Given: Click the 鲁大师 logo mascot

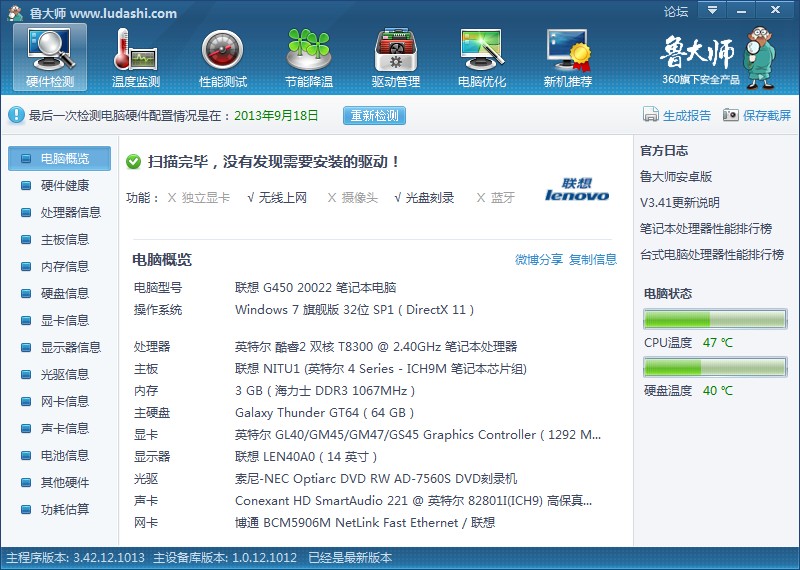Looking at the screenshot, I should 760,58.
